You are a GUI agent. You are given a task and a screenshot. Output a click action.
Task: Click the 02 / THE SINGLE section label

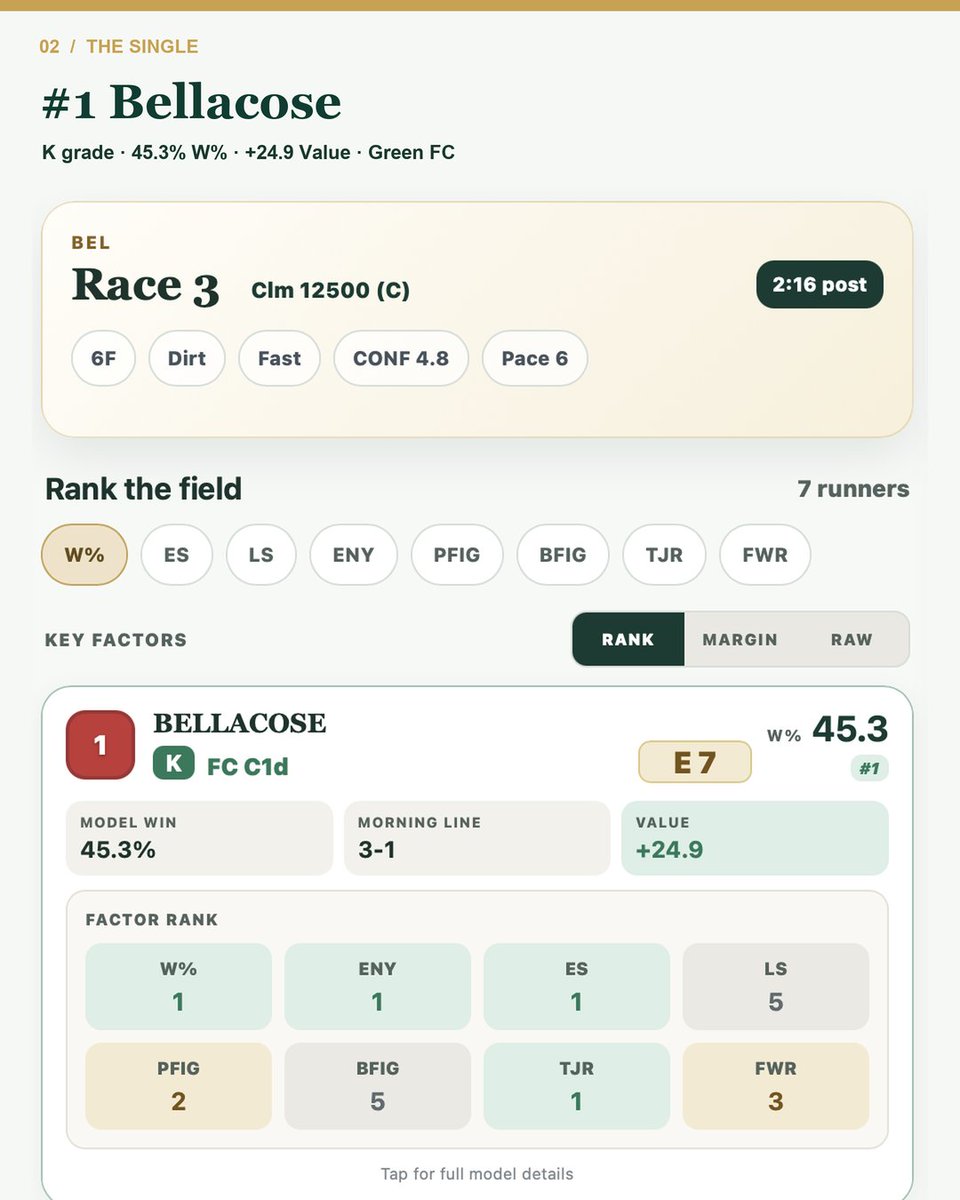[x=119, y=46]
